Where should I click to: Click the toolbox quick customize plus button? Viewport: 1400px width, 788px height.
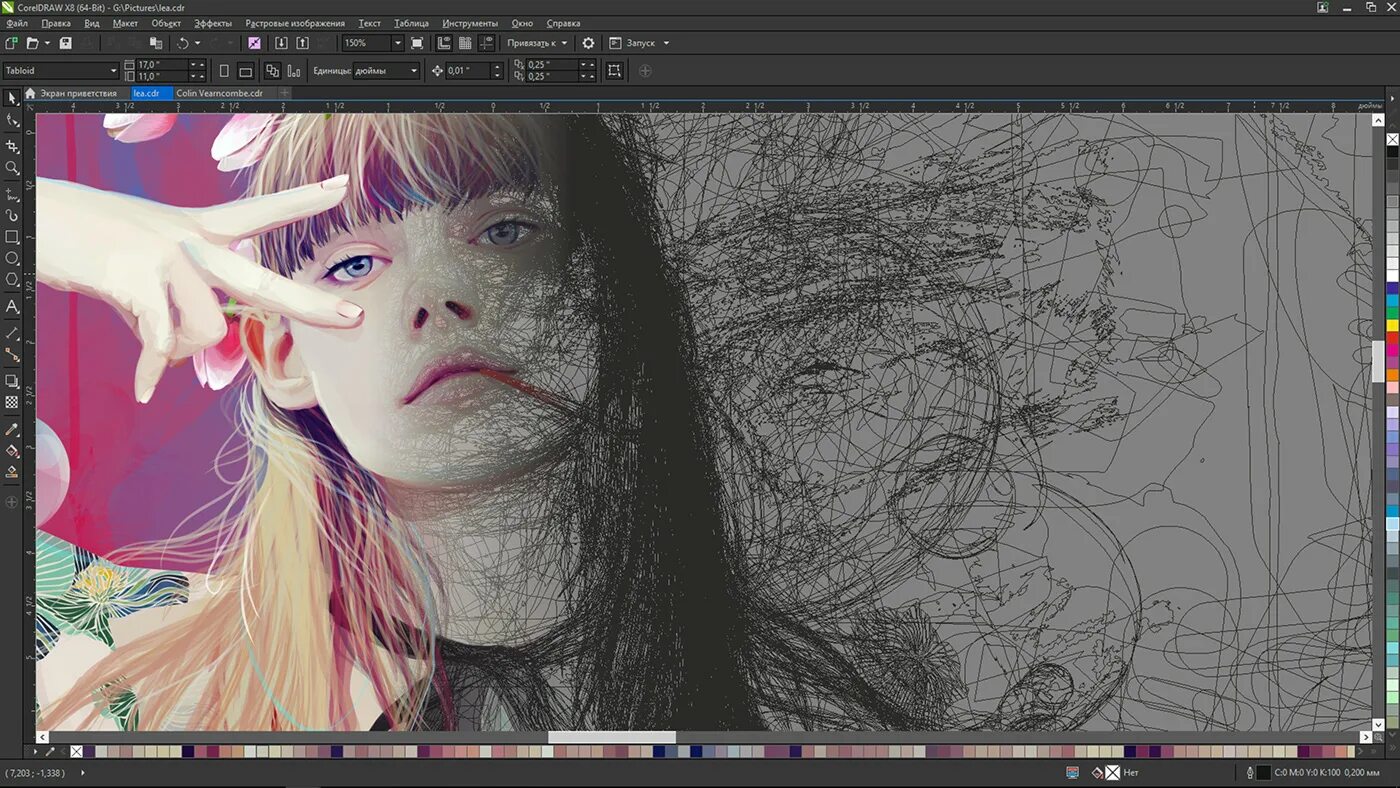click(12, 502)
